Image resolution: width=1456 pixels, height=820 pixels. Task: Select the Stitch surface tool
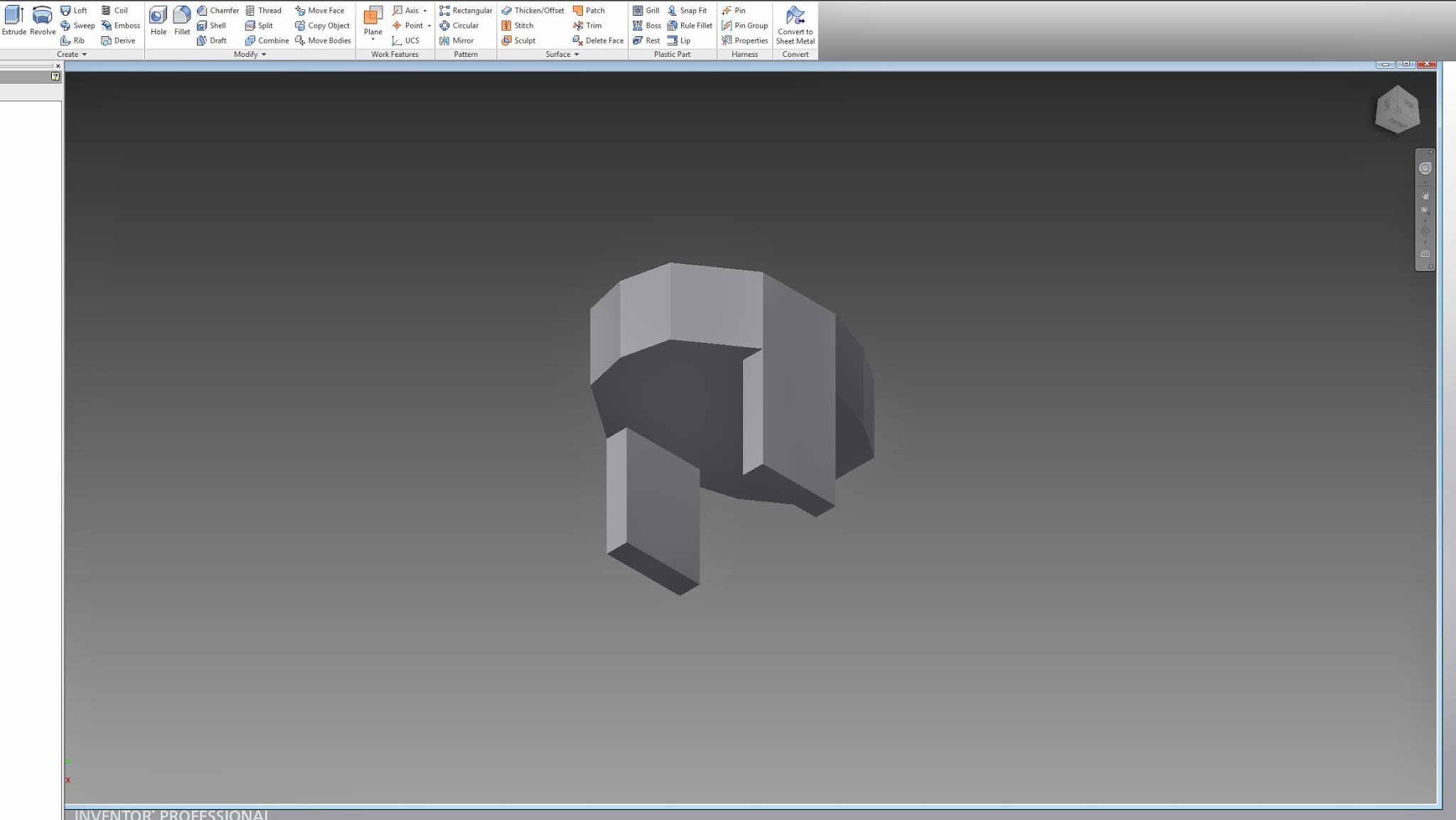point(519,25)
